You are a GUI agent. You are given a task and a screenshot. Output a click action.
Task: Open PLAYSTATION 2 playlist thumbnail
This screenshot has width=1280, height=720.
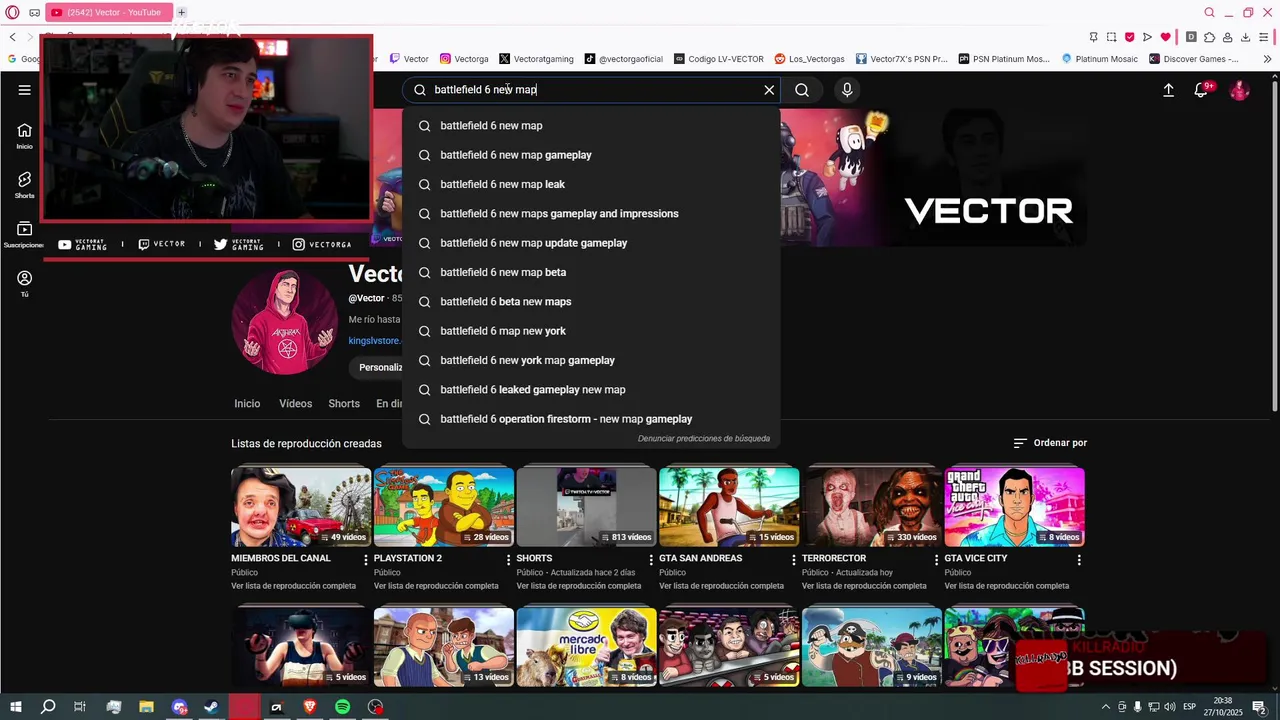[444, 507]
